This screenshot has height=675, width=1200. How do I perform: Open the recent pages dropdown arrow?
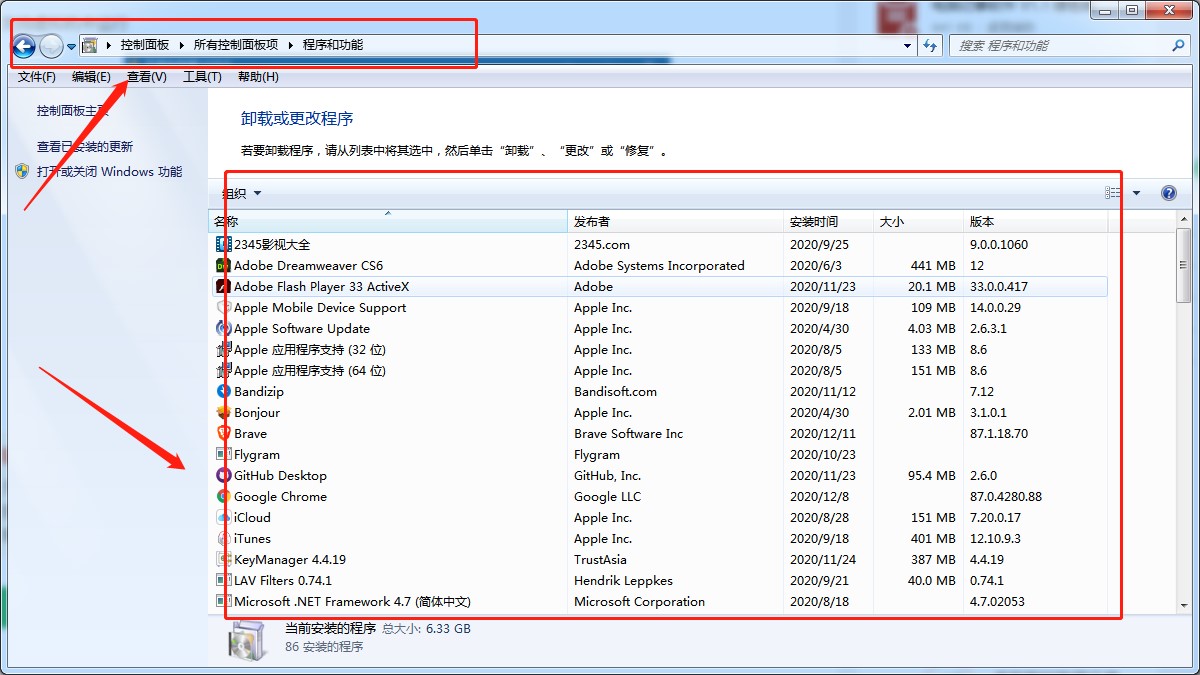point(71,47)
